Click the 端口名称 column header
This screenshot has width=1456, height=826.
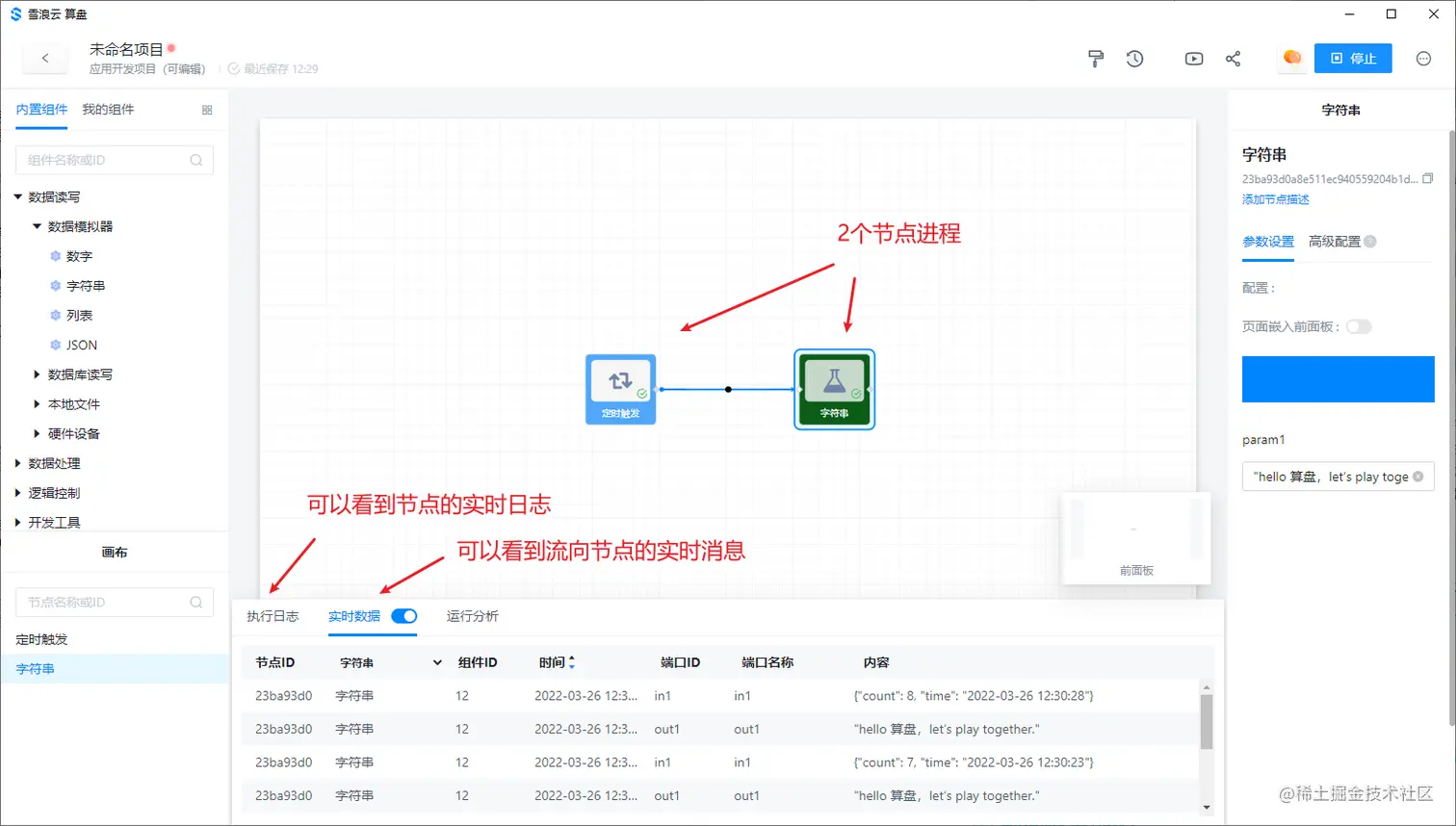[x=767, y=662]
